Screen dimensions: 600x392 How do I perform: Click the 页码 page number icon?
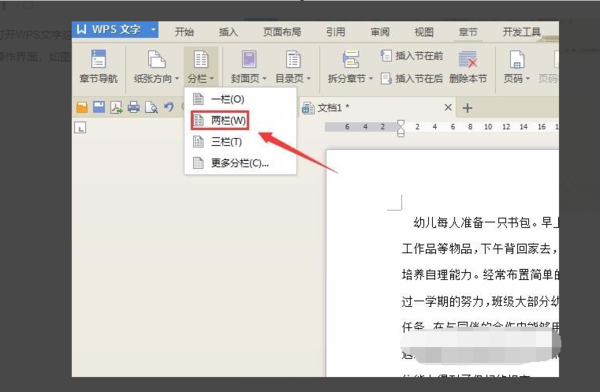[x=517, y=59]
